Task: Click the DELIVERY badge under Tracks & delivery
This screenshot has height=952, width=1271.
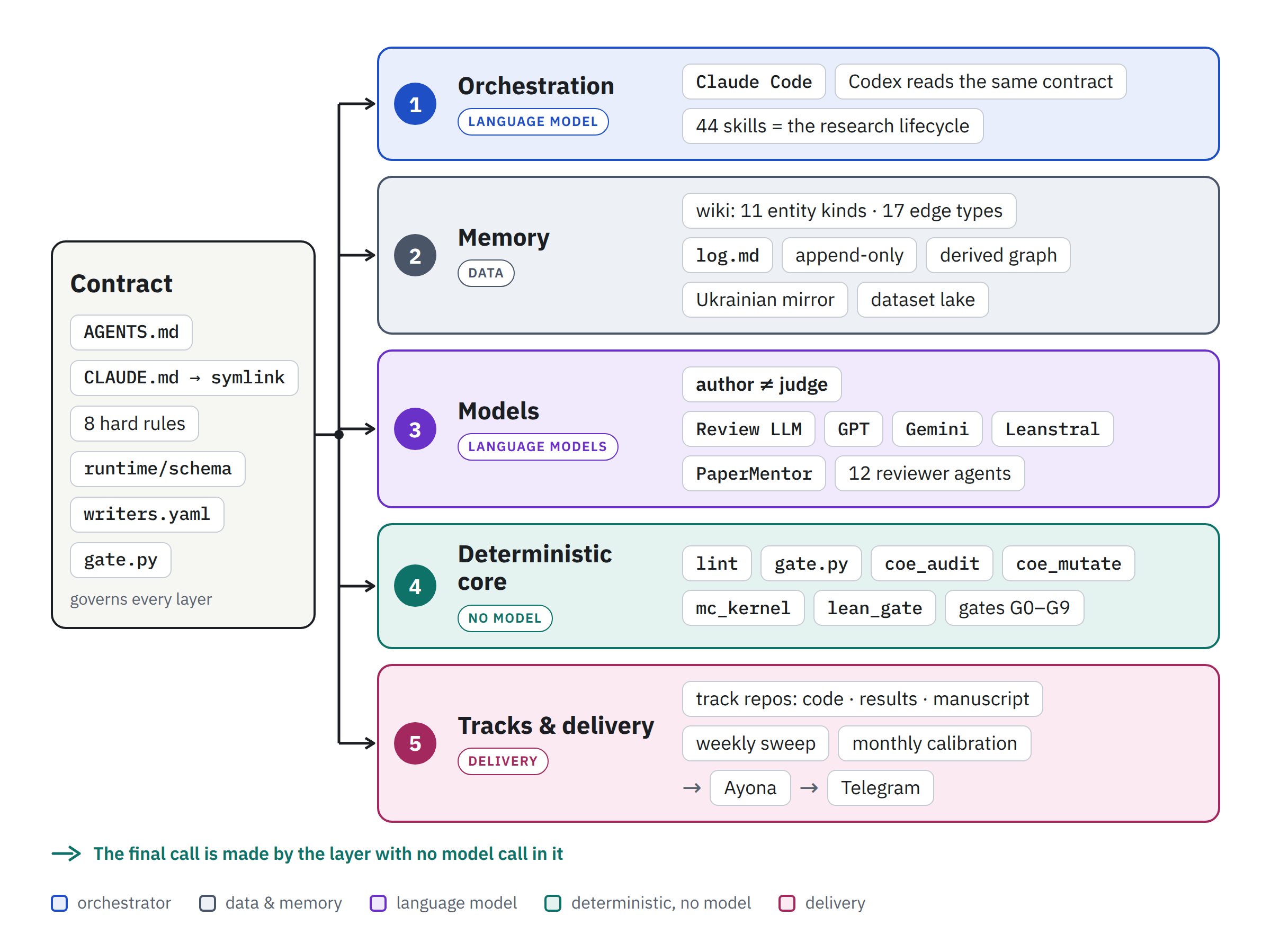Action: [503, 761]
